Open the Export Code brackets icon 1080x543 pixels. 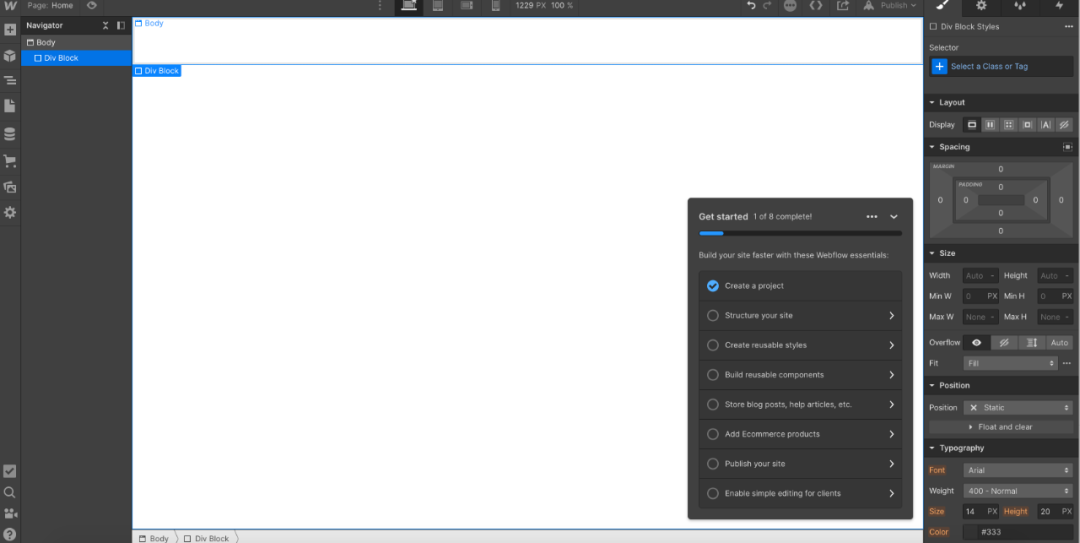pos(816,6)
